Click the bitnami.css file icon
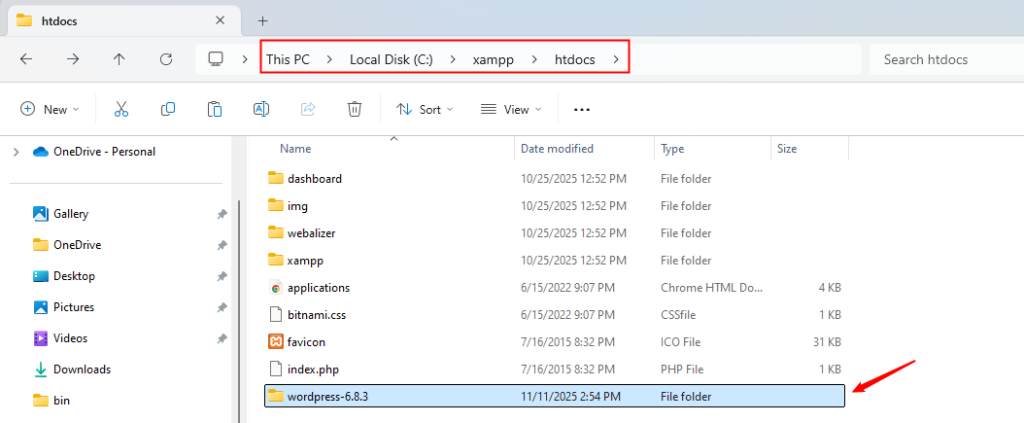 tap(276, 315)
